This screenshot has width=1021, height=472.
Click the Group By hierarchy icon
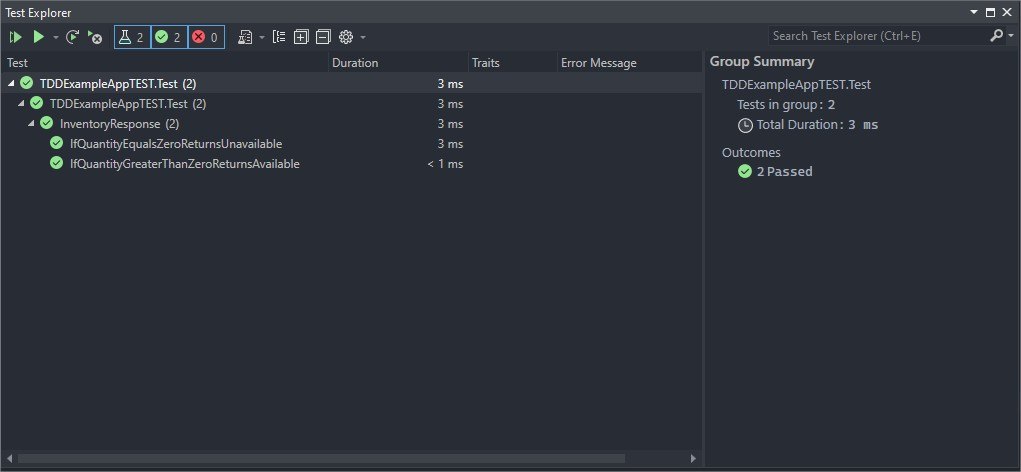279,37
